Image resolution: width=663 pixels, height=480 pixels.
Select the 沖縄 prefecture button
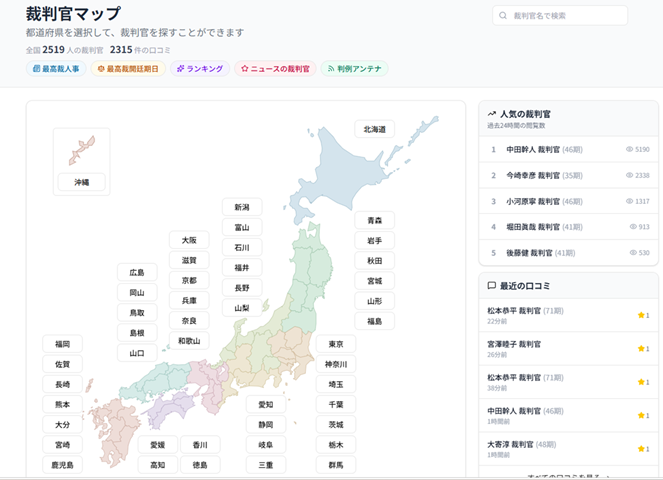[82, 182]
